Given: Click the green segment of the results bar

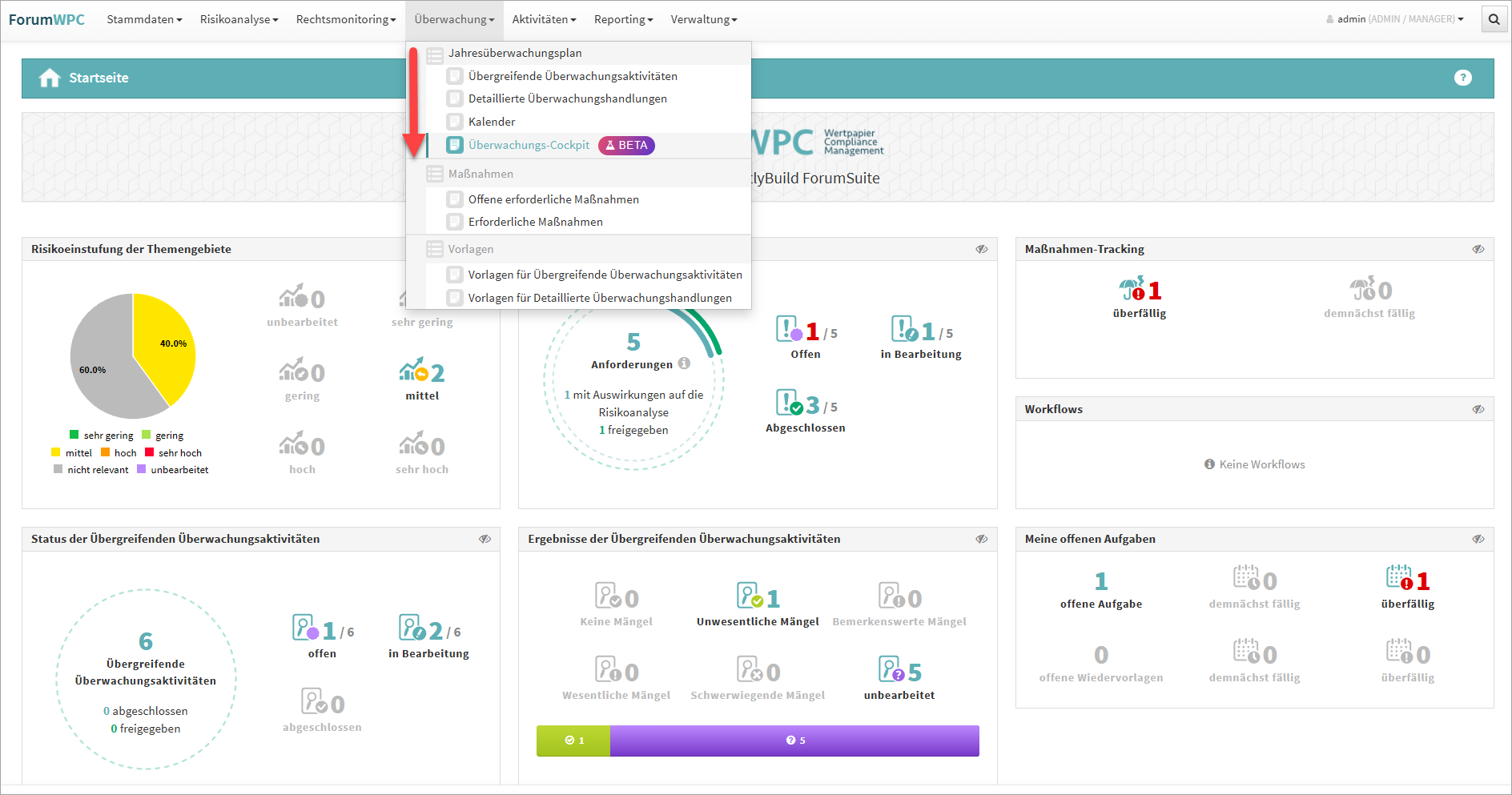Looking at the screenshot, I should pos(573,741).
